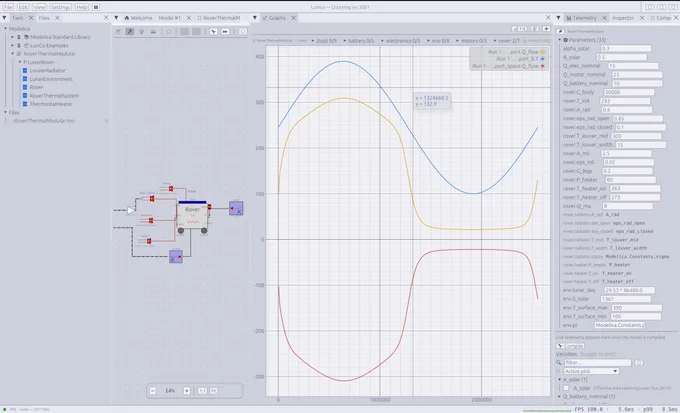Screen dimensions: 680x413
Task: Open the Settings menu
Action: [60, 7]
